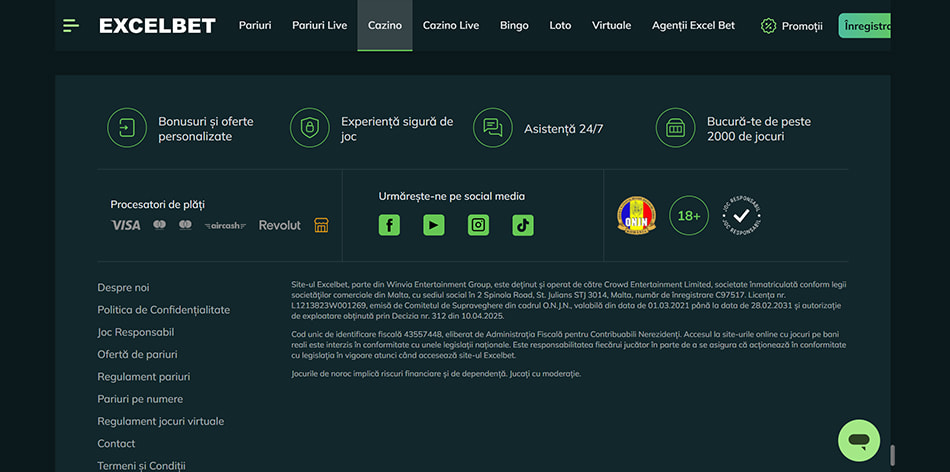Click the bonus login-arrow circle icon
This screenshot has width=950, height=472.
pyautogui.click(x=127, y=128)
